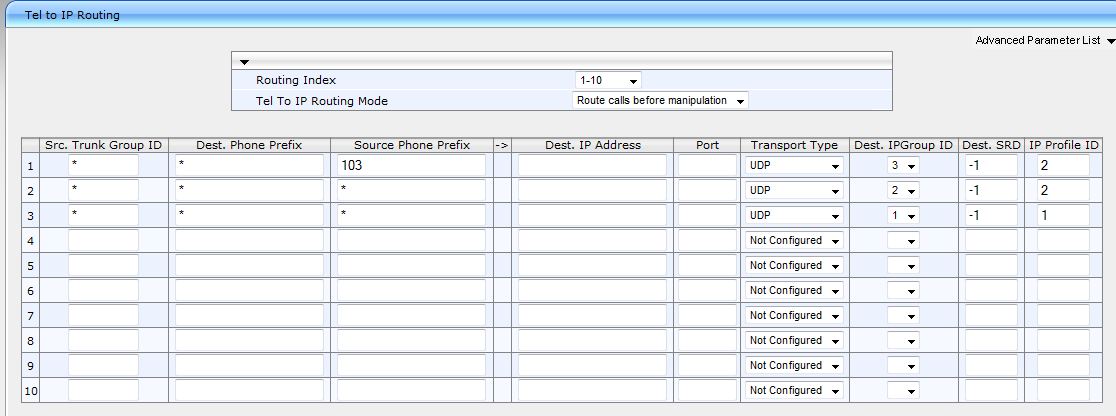Open Tel To IP Routing Mode dropdown
This screenshot has width=1116, height=416.
tap(661, 101)
